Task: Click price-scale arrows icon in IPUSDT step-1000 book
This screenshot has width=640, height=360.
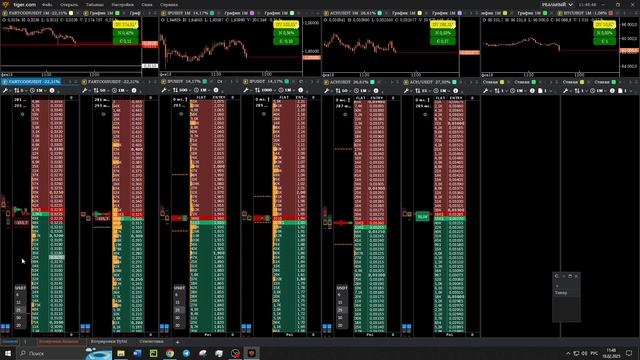Action: 257,90
